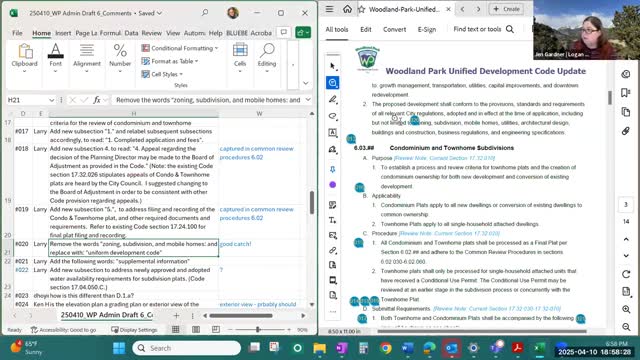Open the Review ribbon tab
This screenshot has height=360, width=640.
151,33
